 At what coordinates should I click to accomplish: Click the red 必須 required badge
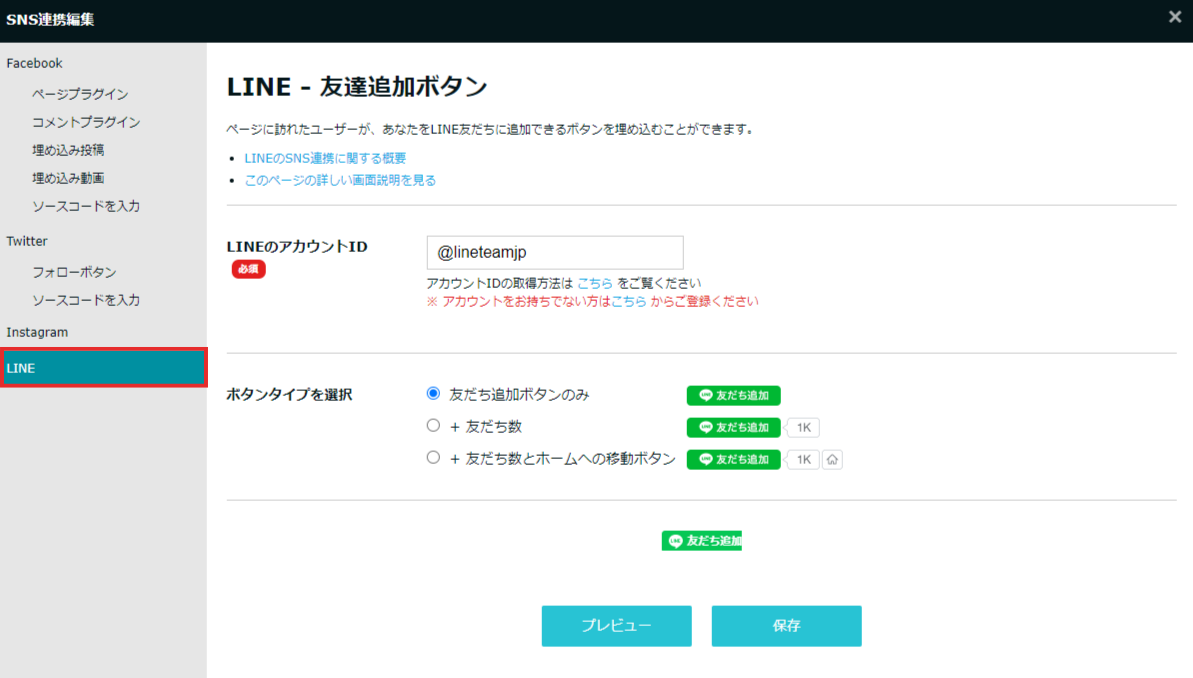point(248,269)
